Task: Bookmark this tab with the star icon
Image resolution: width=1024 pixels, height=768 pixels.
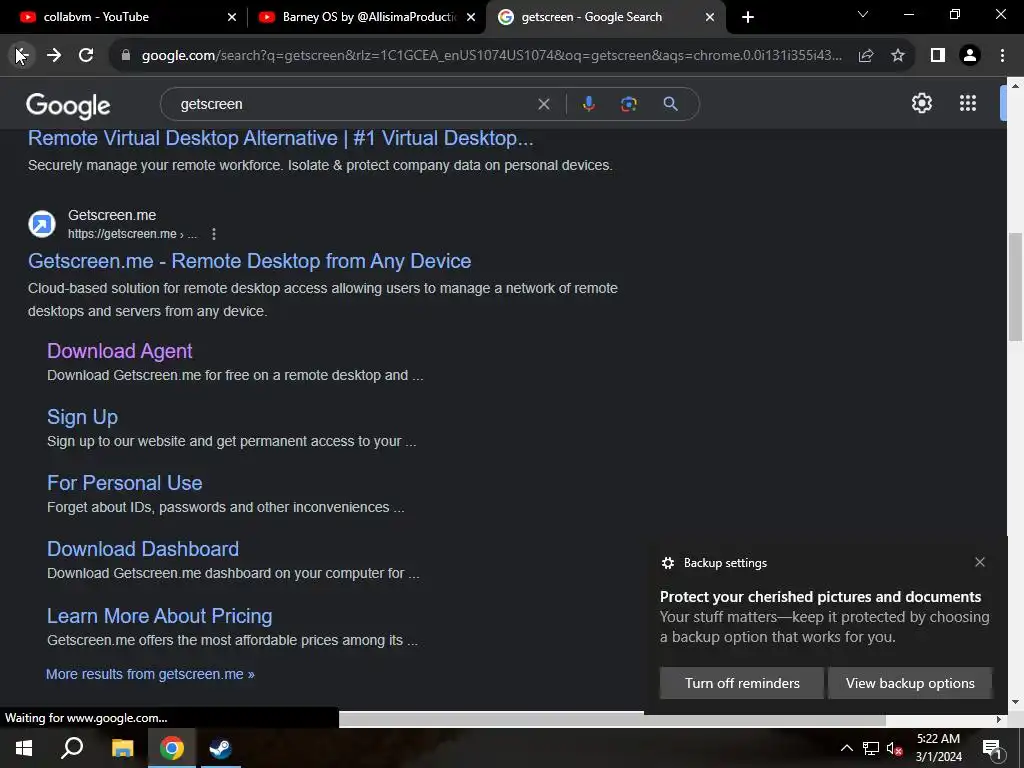Action: tap(898, 56)
